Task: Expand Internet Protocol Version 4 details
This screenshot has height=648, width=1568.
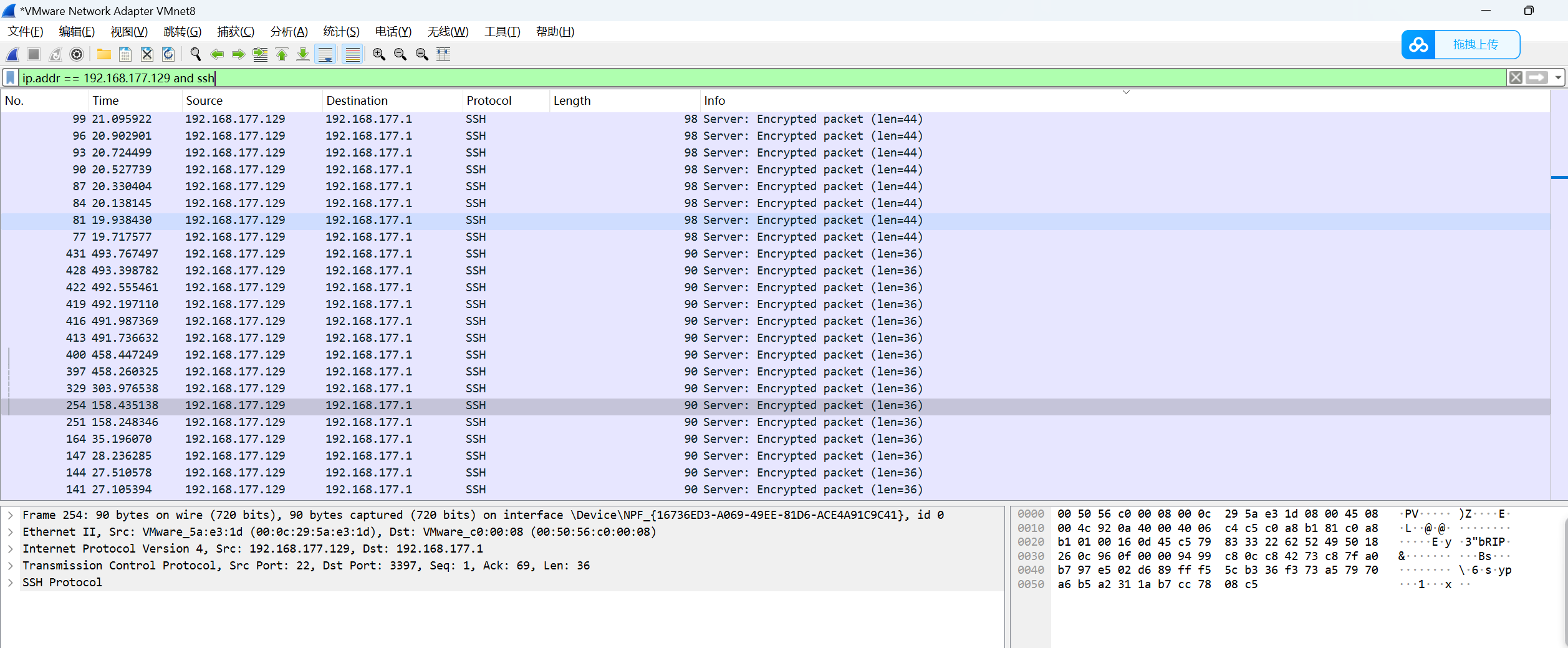Action: pos(11,549)
